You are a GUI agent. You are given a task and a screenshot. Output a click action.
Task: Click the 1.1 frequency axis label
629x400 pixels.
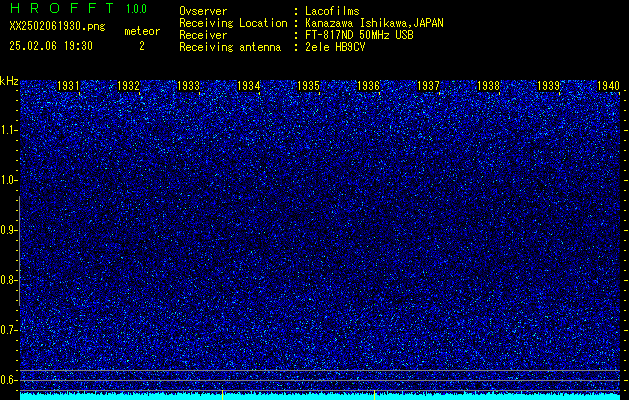click(x=9, y=130)
